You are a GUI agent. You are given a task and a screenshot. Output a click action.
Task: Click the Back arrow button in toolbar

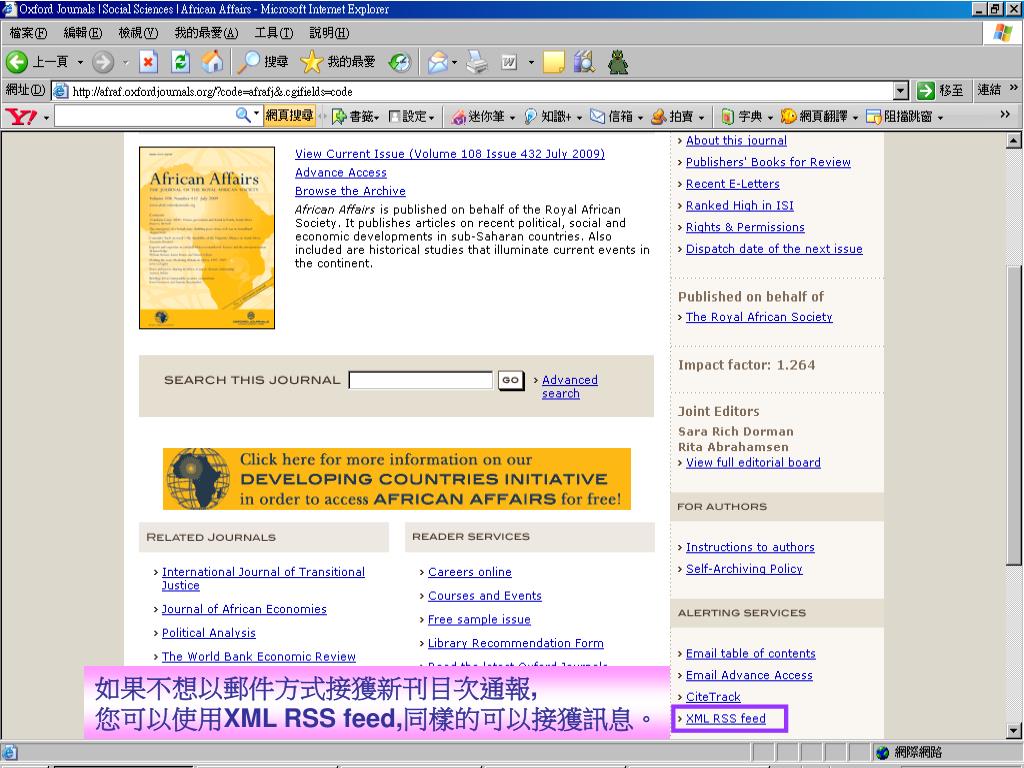pos(17,62)
